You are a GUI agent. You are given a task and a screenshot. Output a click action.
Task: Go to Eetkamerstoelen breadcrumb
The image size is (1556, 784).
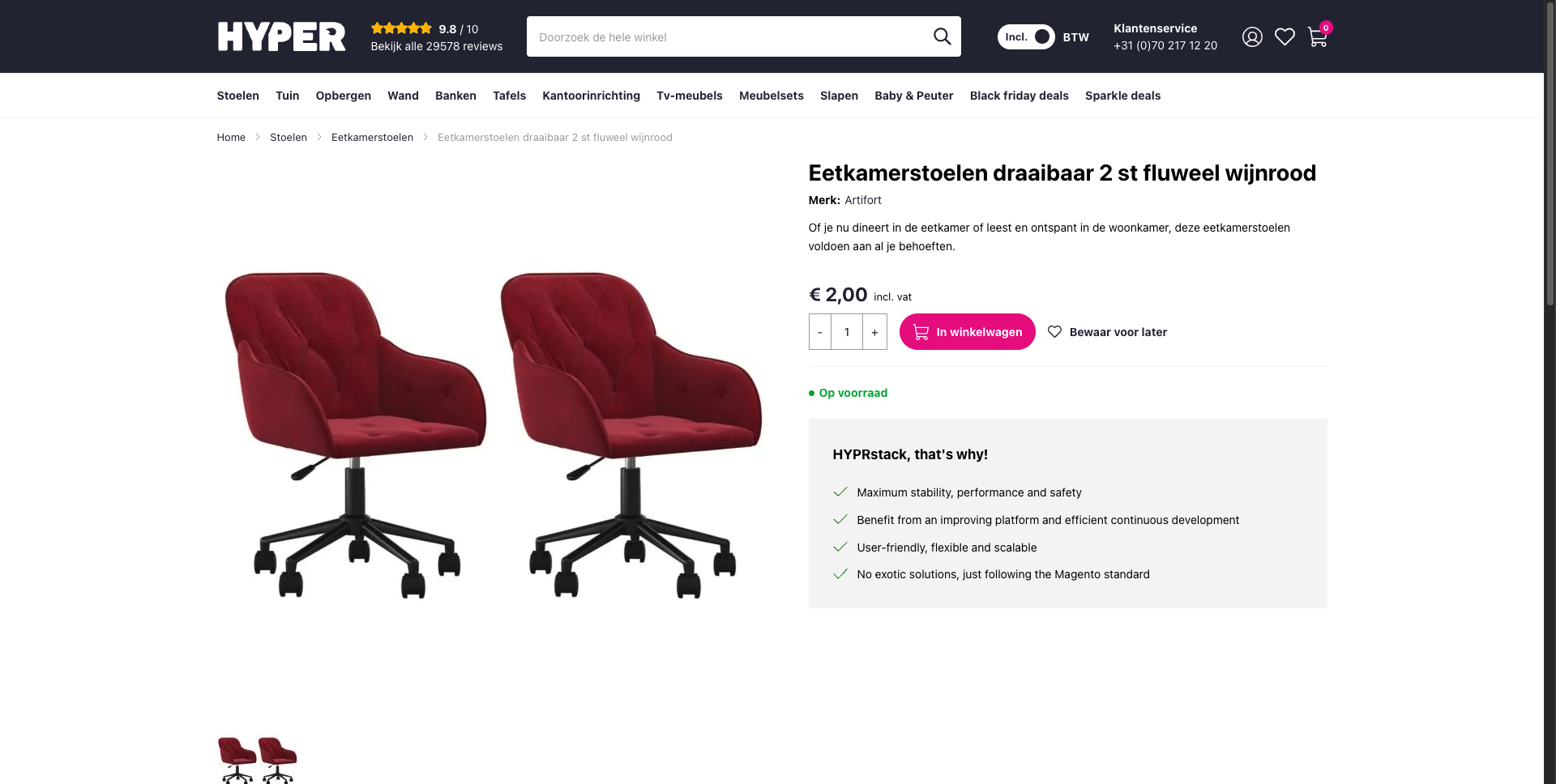coord(372,138)
